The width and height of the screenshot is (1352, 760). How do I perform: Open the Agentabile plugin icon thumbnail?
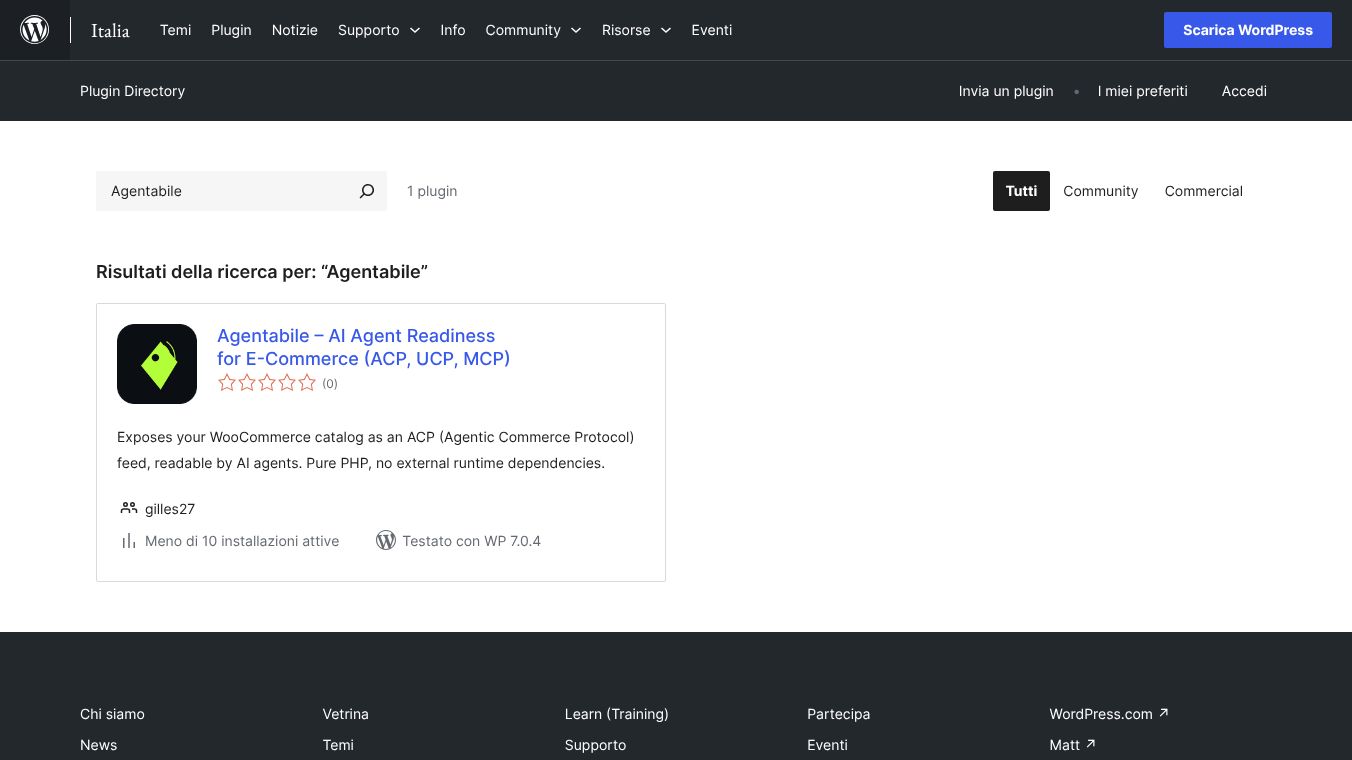[157, 364]
